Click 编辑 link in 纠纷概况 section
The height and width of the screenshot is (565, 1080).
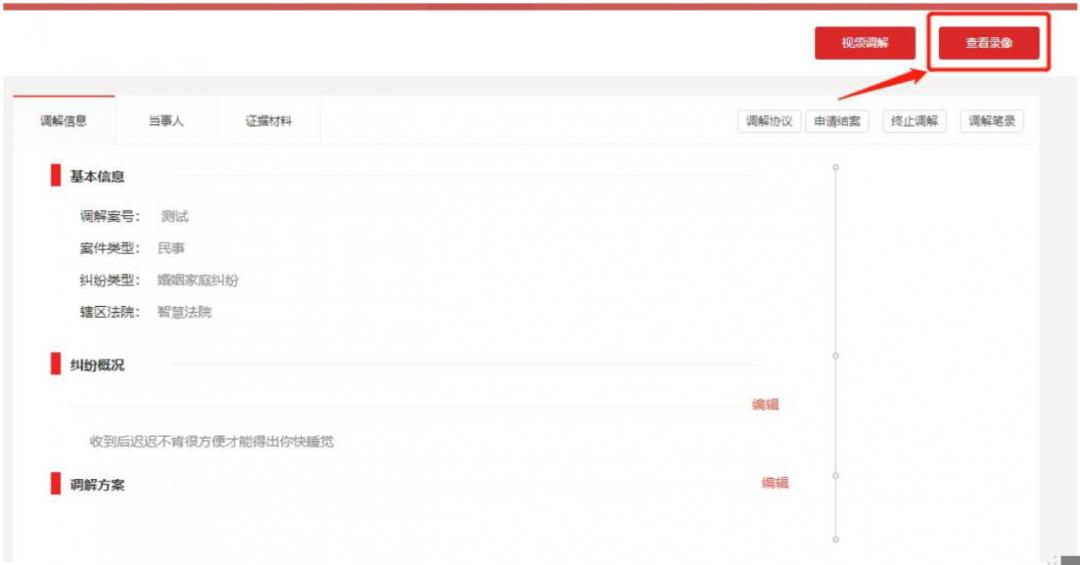coord(765,405)
